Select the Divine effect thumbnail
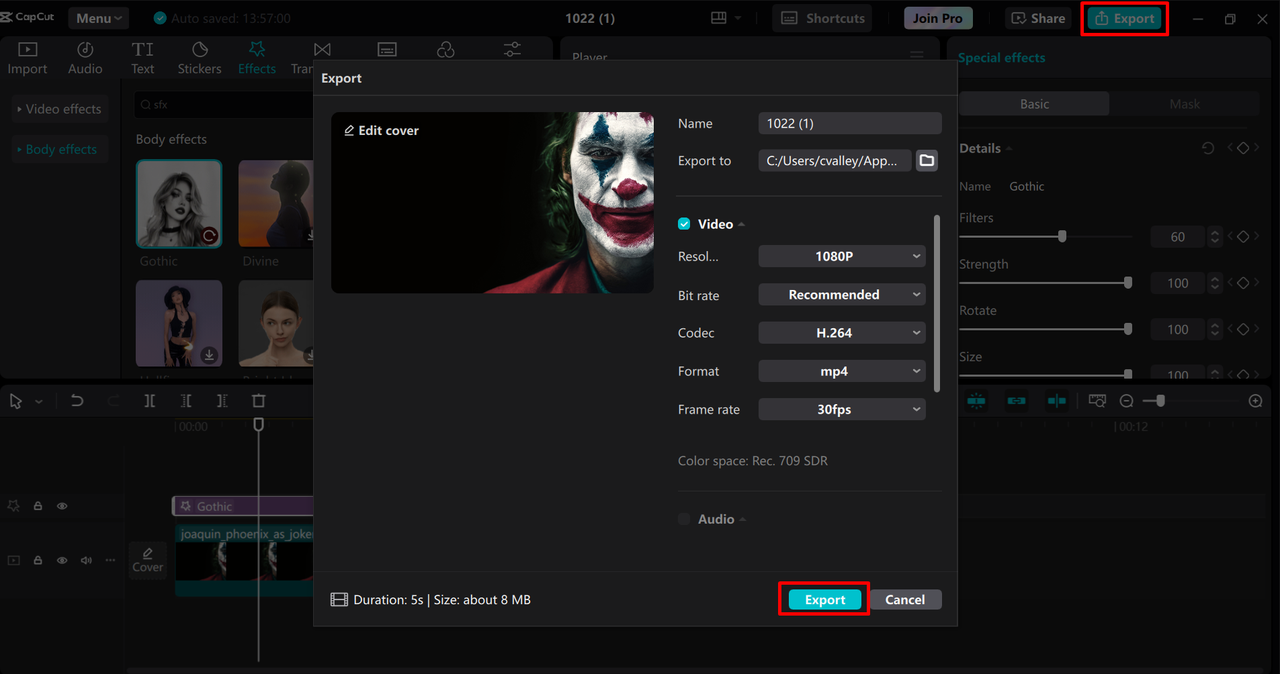 pyautogui.click(x=276, y=204)
